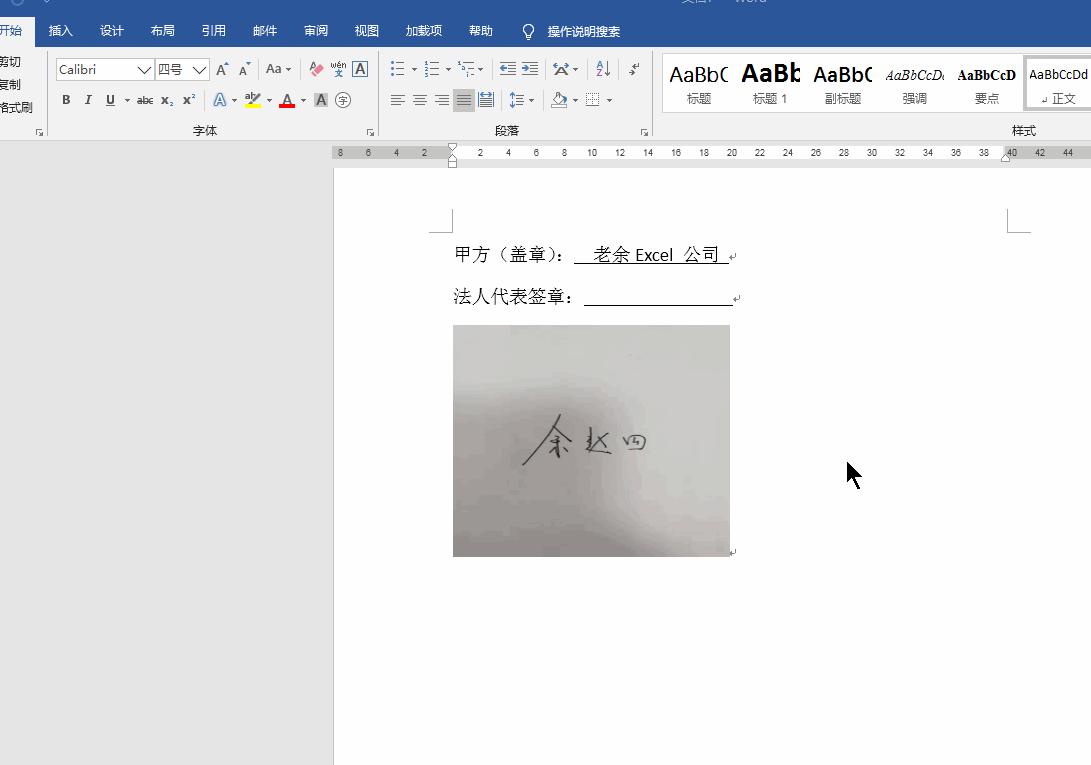Open the Calibri font name dropdown
Screen dimensions: 1091x765
[x=145, y=69]
